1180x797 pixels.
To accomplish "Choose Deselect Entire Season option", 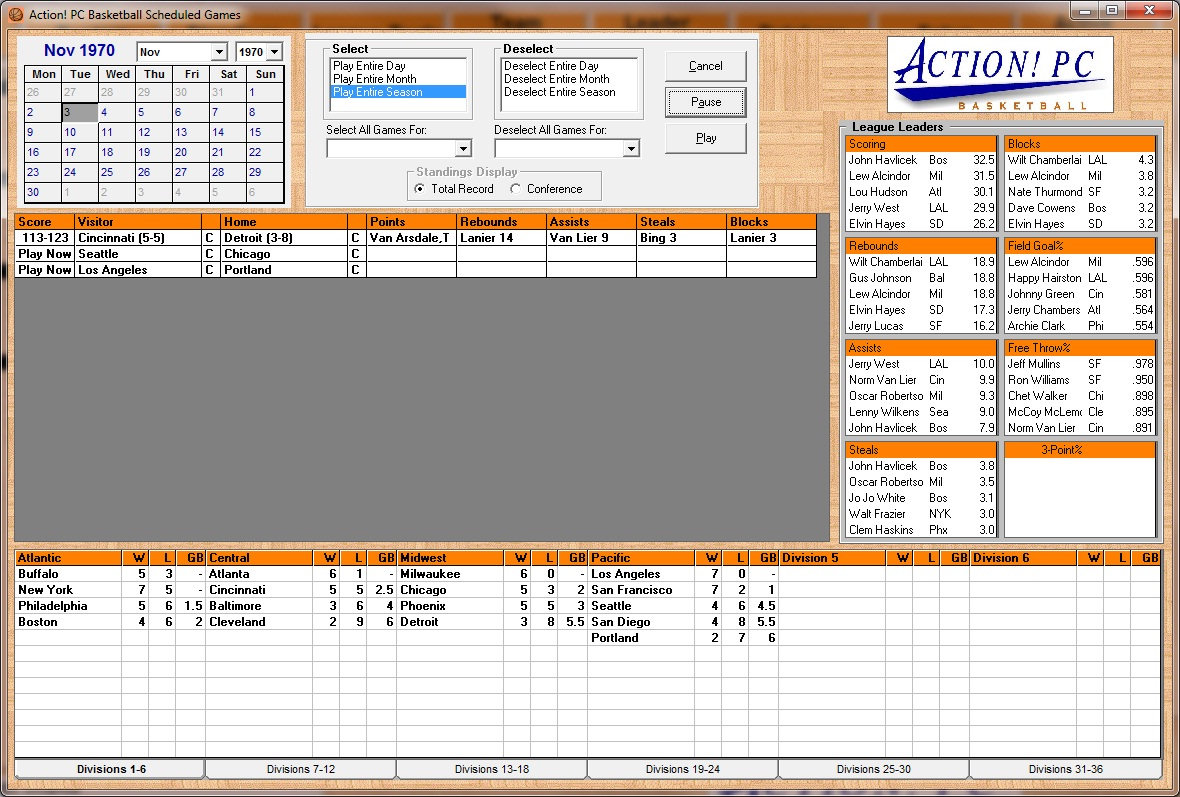I will click(559, 92).
